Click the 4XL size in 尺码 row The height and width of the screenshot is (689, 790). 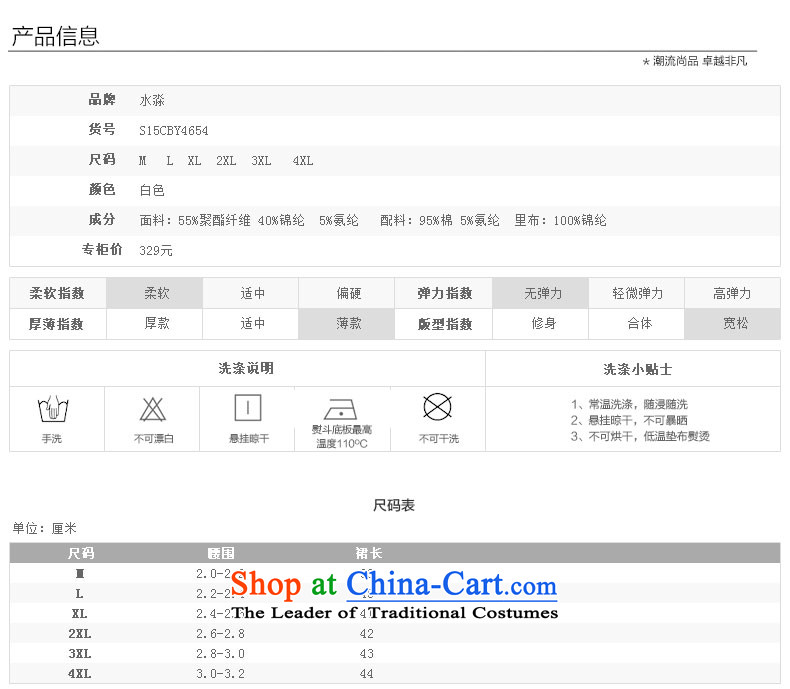tap(302, 160)
